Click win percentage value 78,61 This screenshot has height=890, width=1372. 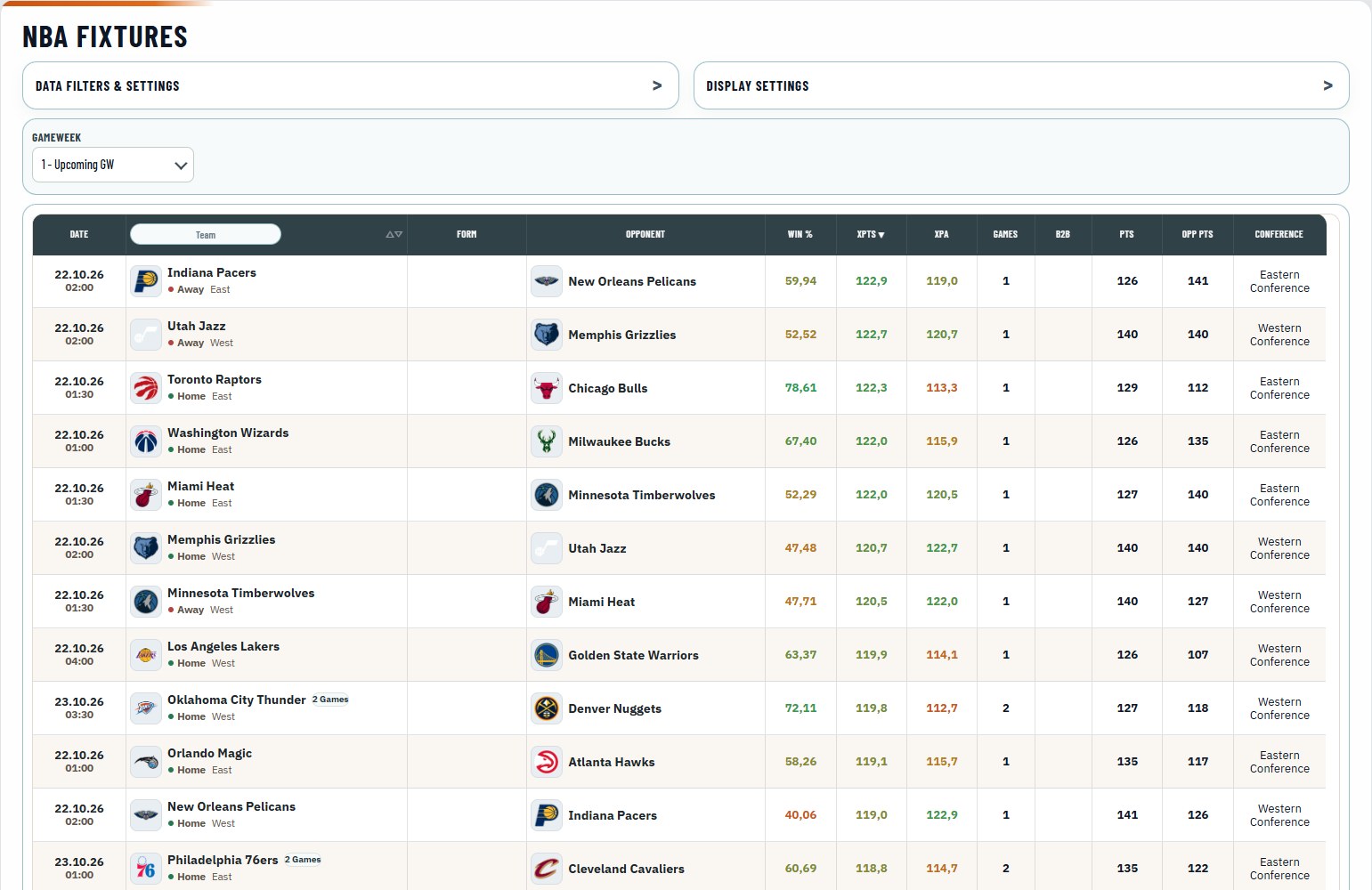pos(800,388)
